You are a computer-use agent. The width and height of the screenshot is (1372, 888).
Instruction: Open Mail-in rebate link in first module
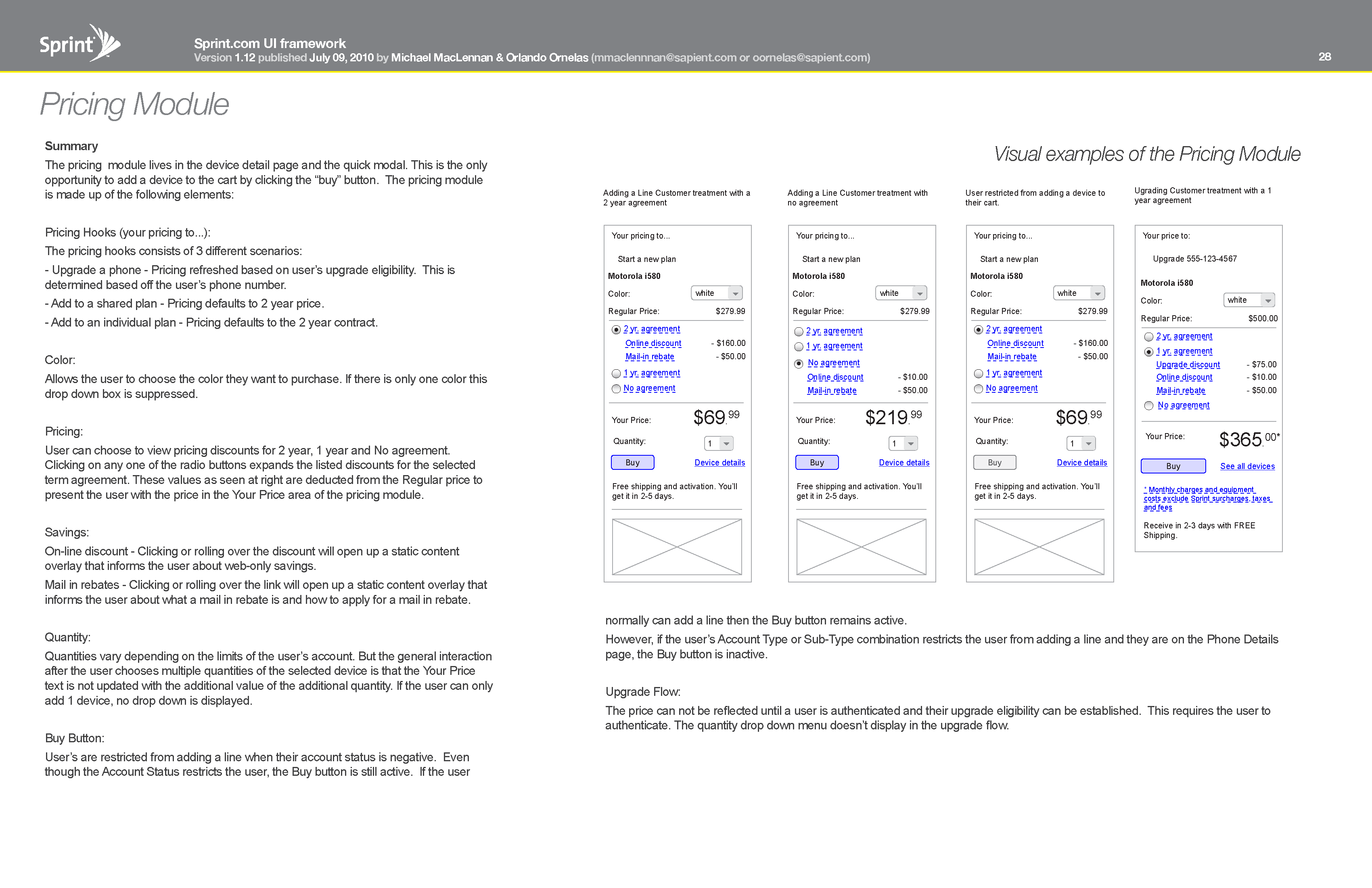pos(649,356)
